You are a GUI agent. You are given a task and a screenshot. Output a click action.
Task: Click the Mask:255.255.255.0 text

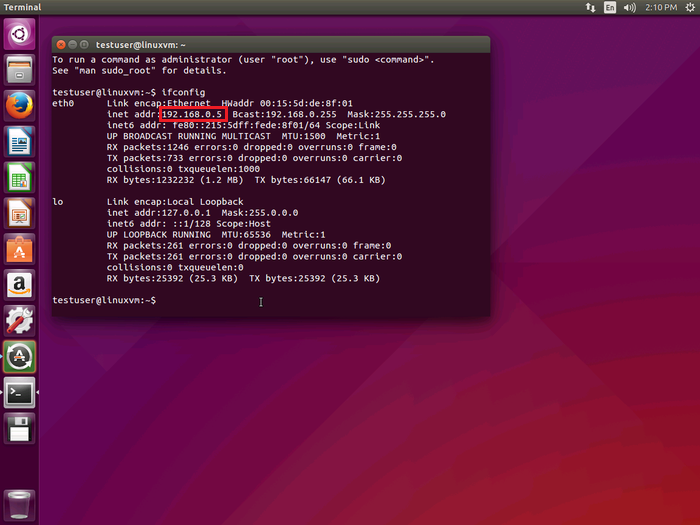396,114
